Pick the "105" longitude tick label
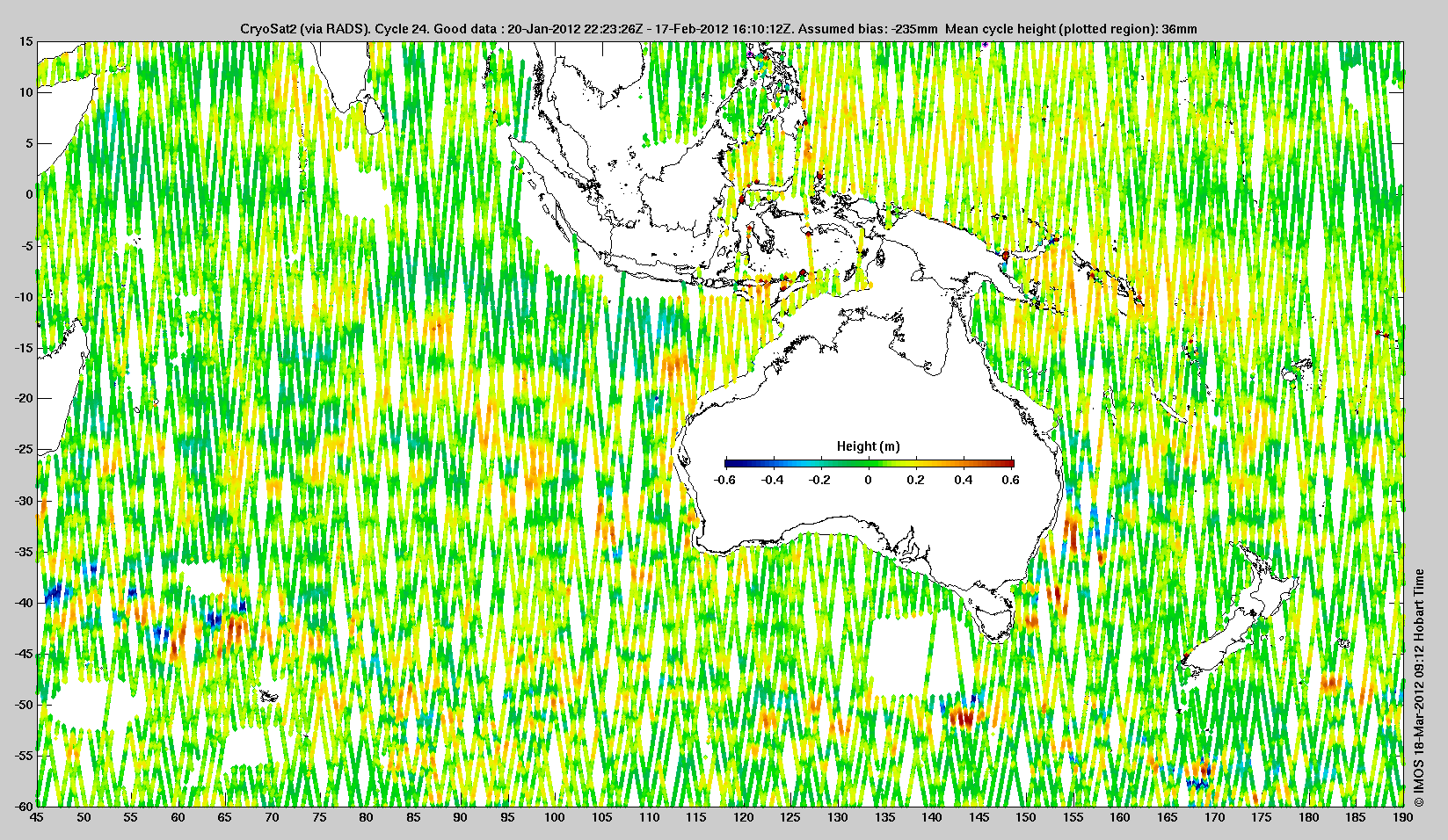 point(602,817)
